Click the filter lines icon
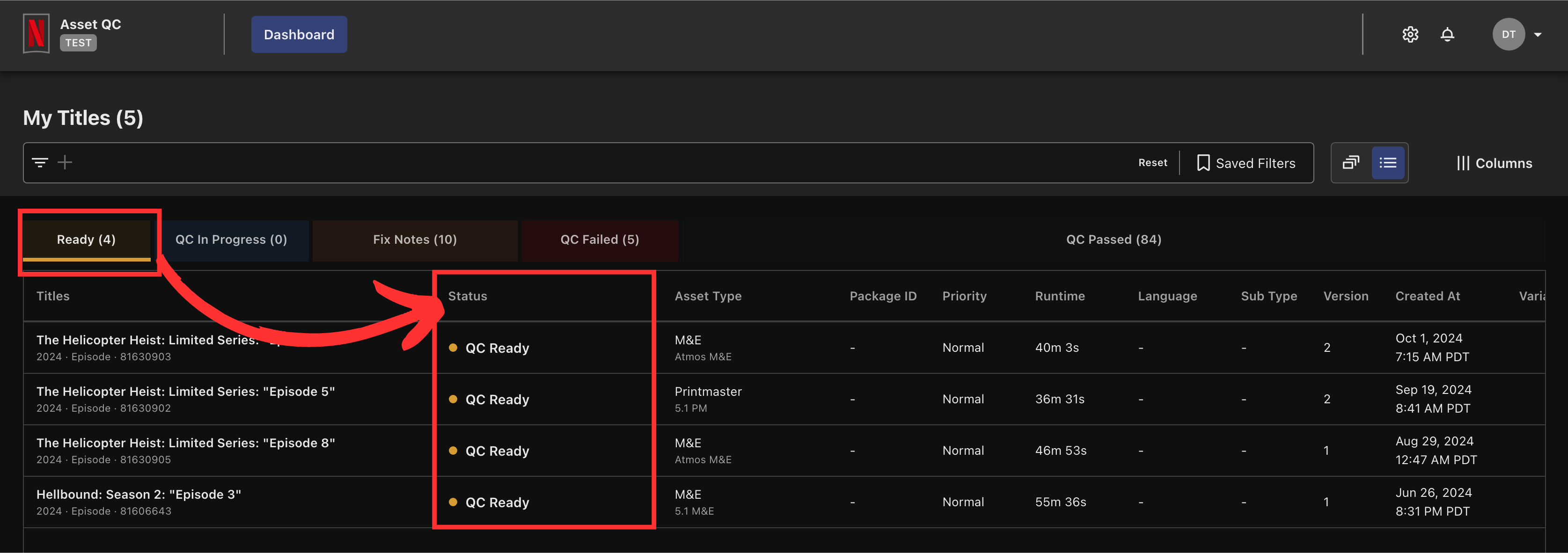 (x=40, y=162)
